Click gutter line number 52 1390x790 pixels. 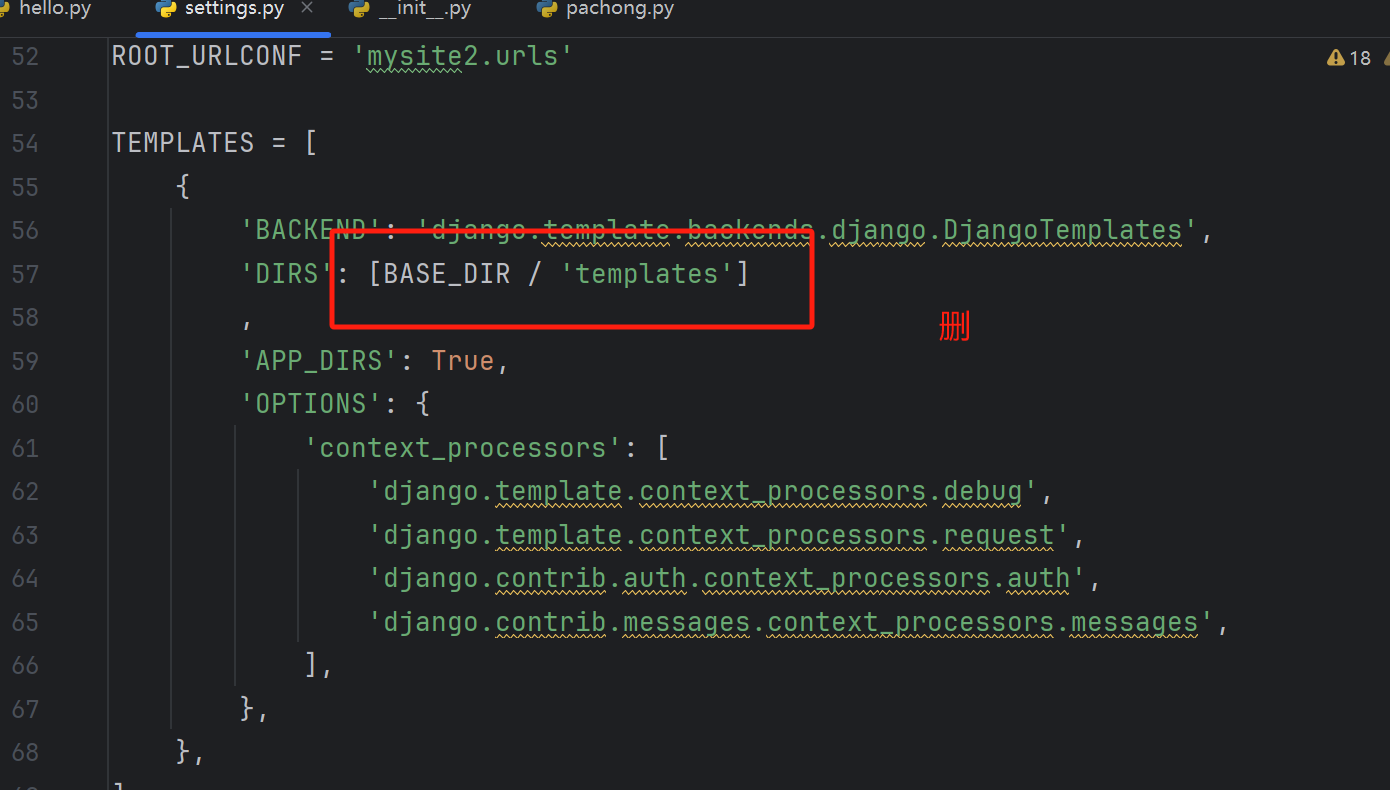pyautogui.click(x=25, y=56)
